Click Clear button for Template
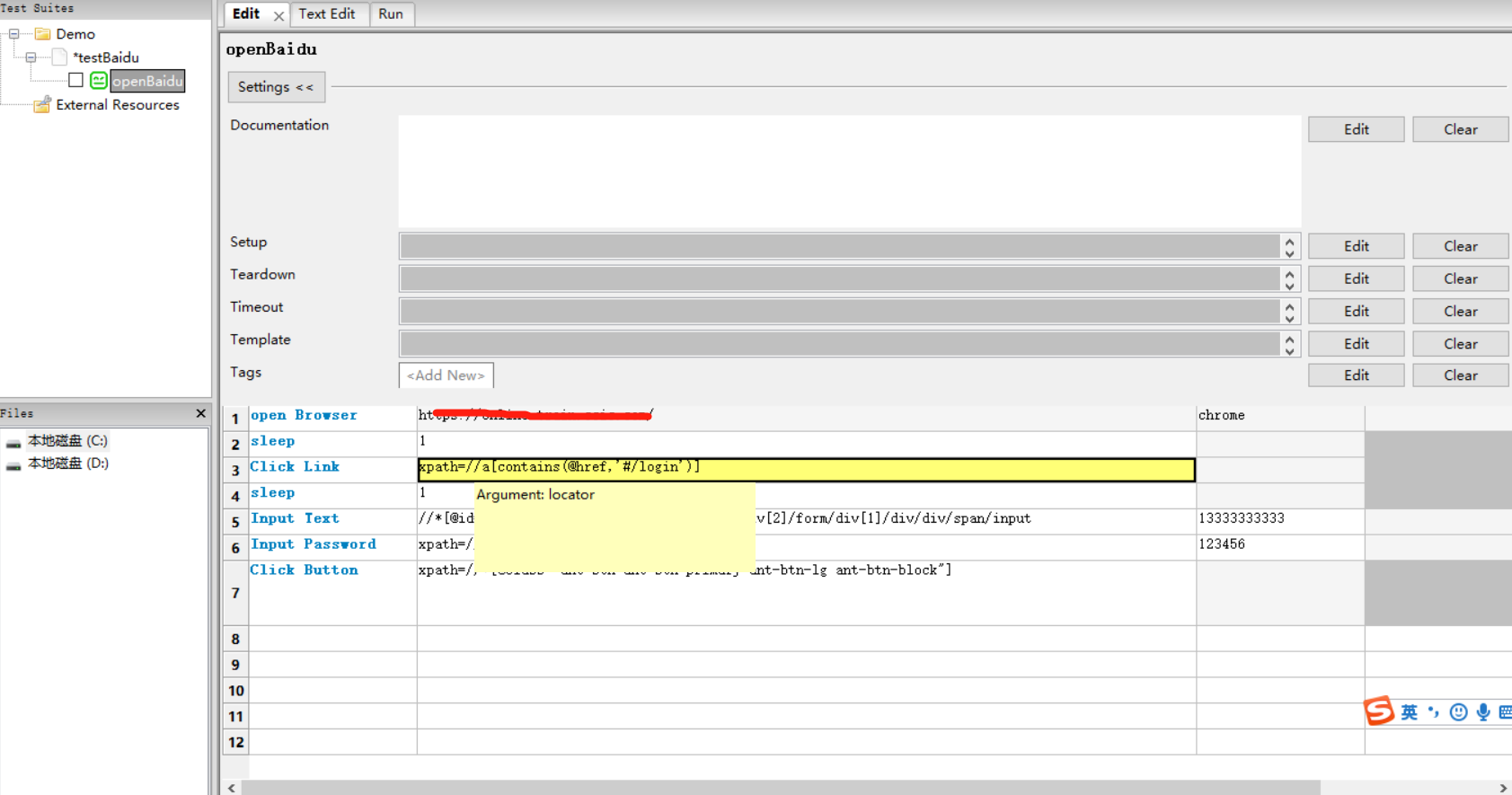The width and height of the screenshot is (1512, 795). (1461, 344)
